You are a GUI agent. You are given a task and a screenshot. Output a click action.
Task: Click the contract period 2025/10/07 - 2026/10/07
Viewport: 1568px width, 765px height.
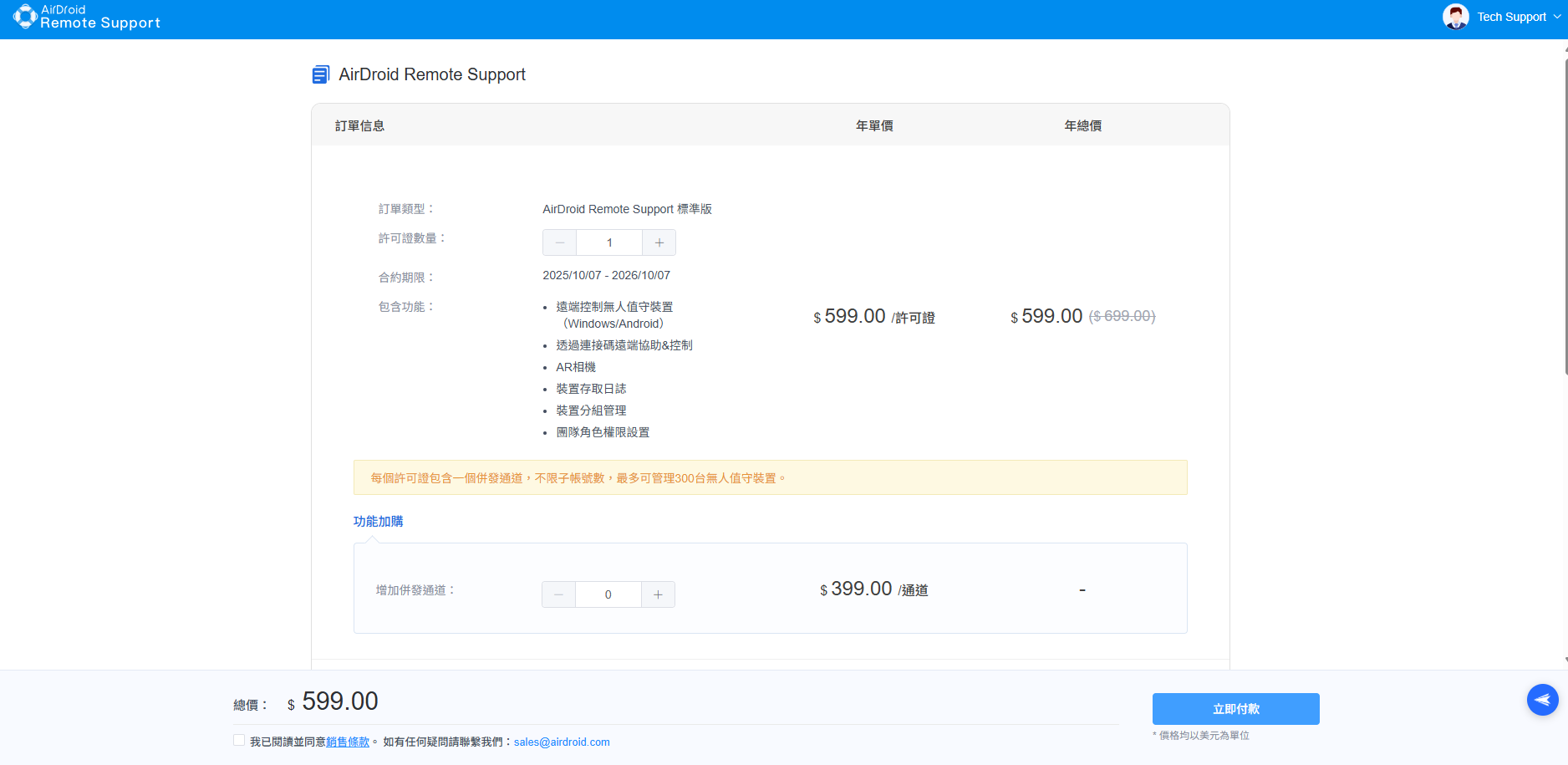point(606,275)
